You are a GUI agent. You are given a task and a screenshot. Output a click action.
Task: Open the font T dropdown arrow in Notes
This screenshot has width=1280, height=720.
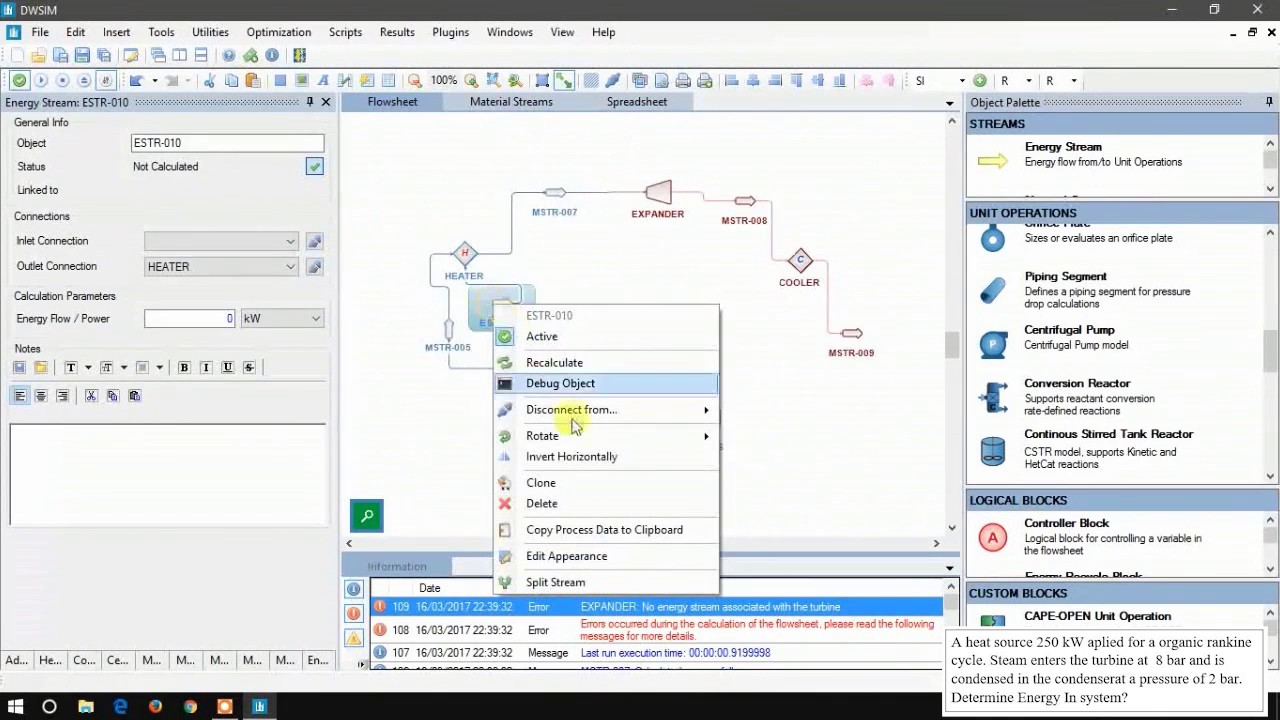[x=88, y=367]
